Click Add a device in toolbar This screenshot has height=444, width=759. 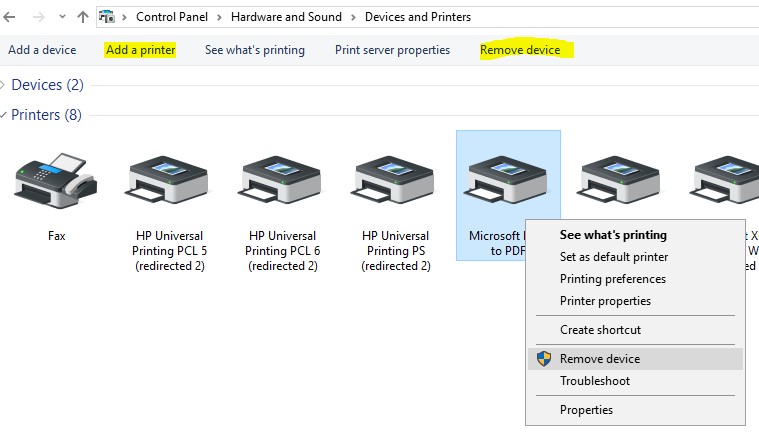[x=42, y=50]
